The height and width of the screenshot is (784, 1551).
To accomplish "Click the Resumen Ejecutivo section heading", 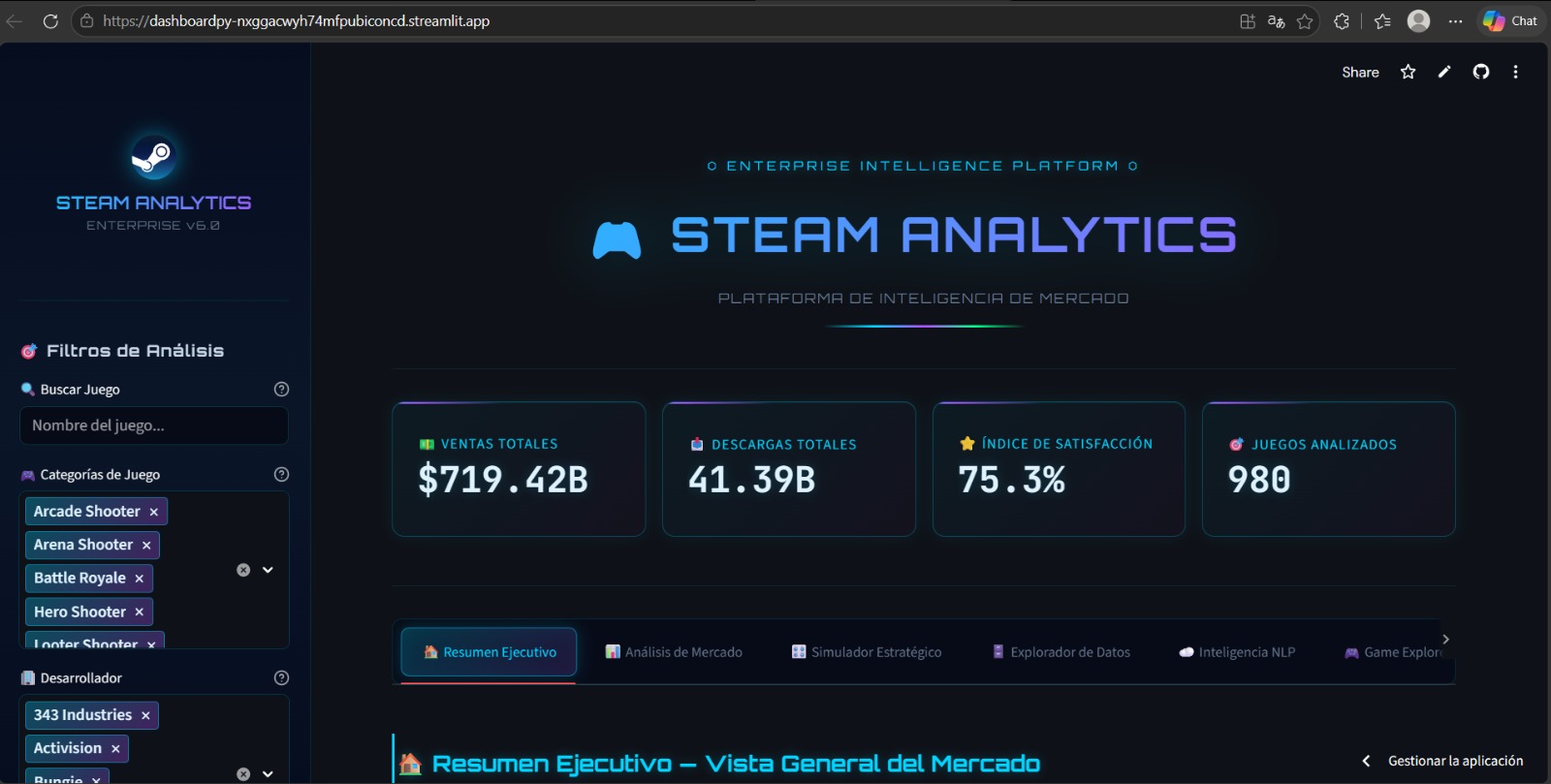I will 736,764.
